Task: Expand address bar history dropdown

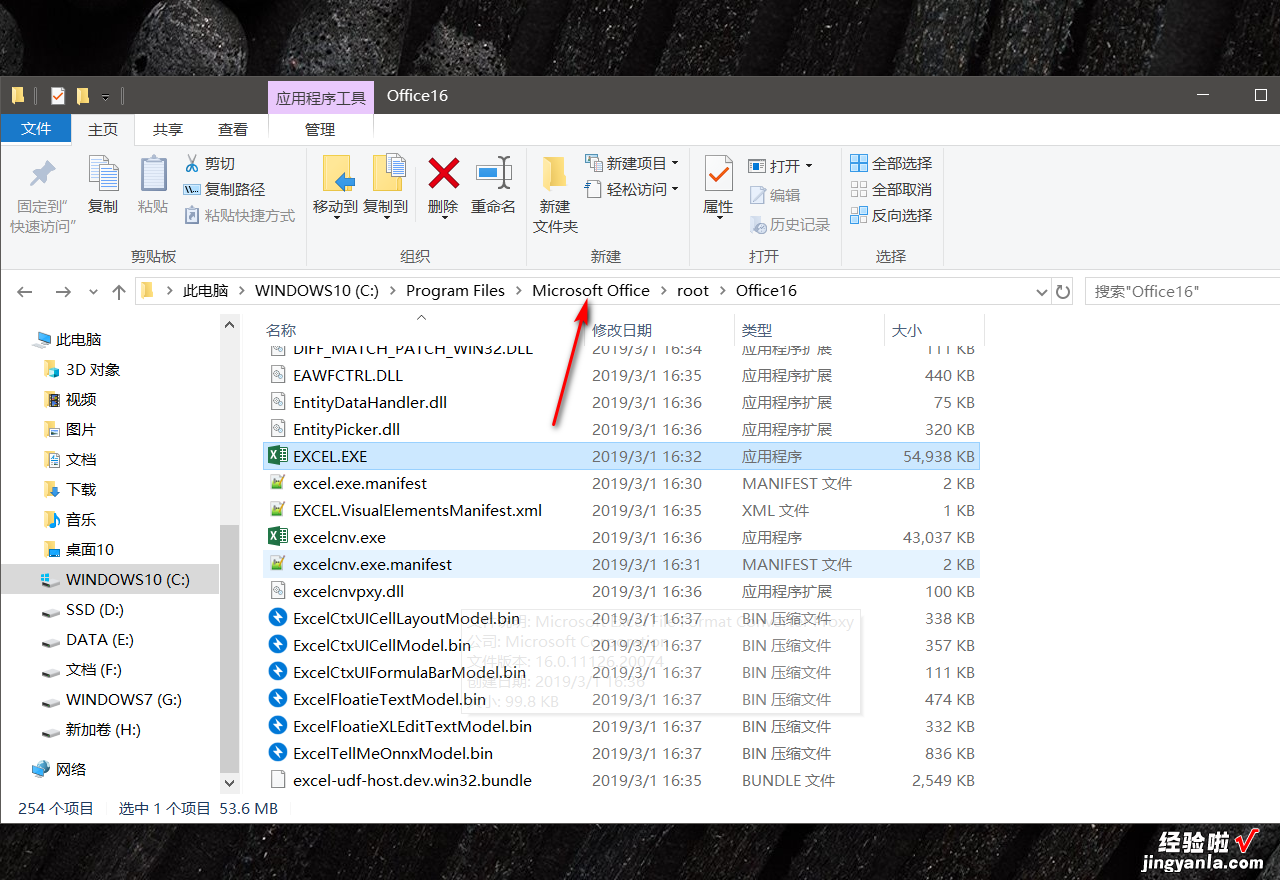Action: pos(1041,292)
